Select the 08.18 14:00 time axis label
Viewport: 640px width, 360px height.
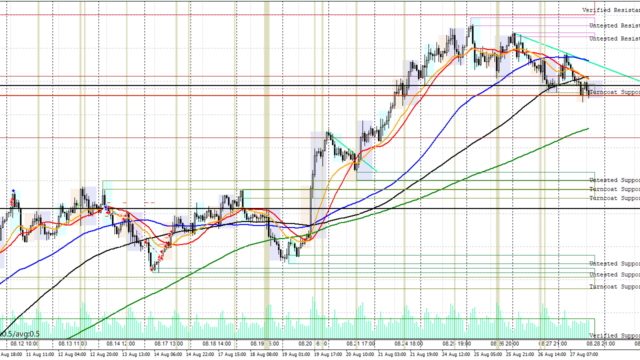coord(217,344)
